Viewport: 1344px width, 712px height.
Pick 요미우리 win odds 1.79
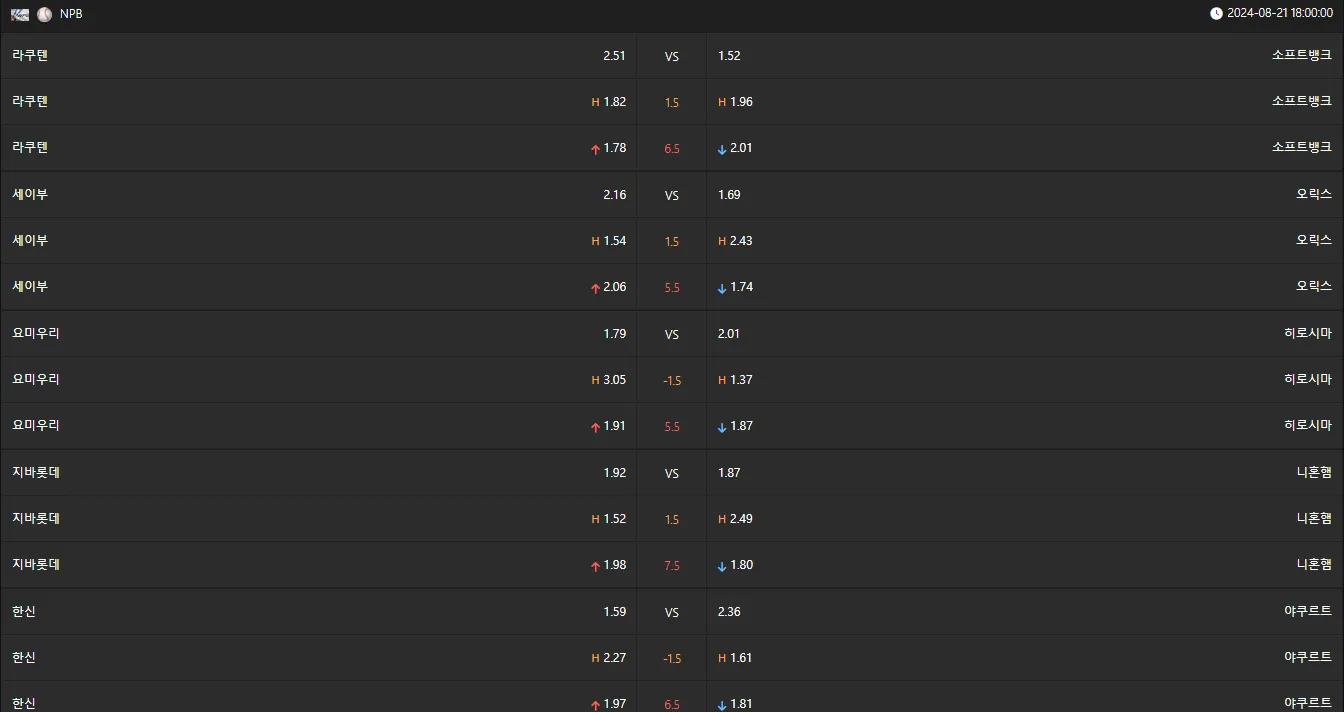614,334
